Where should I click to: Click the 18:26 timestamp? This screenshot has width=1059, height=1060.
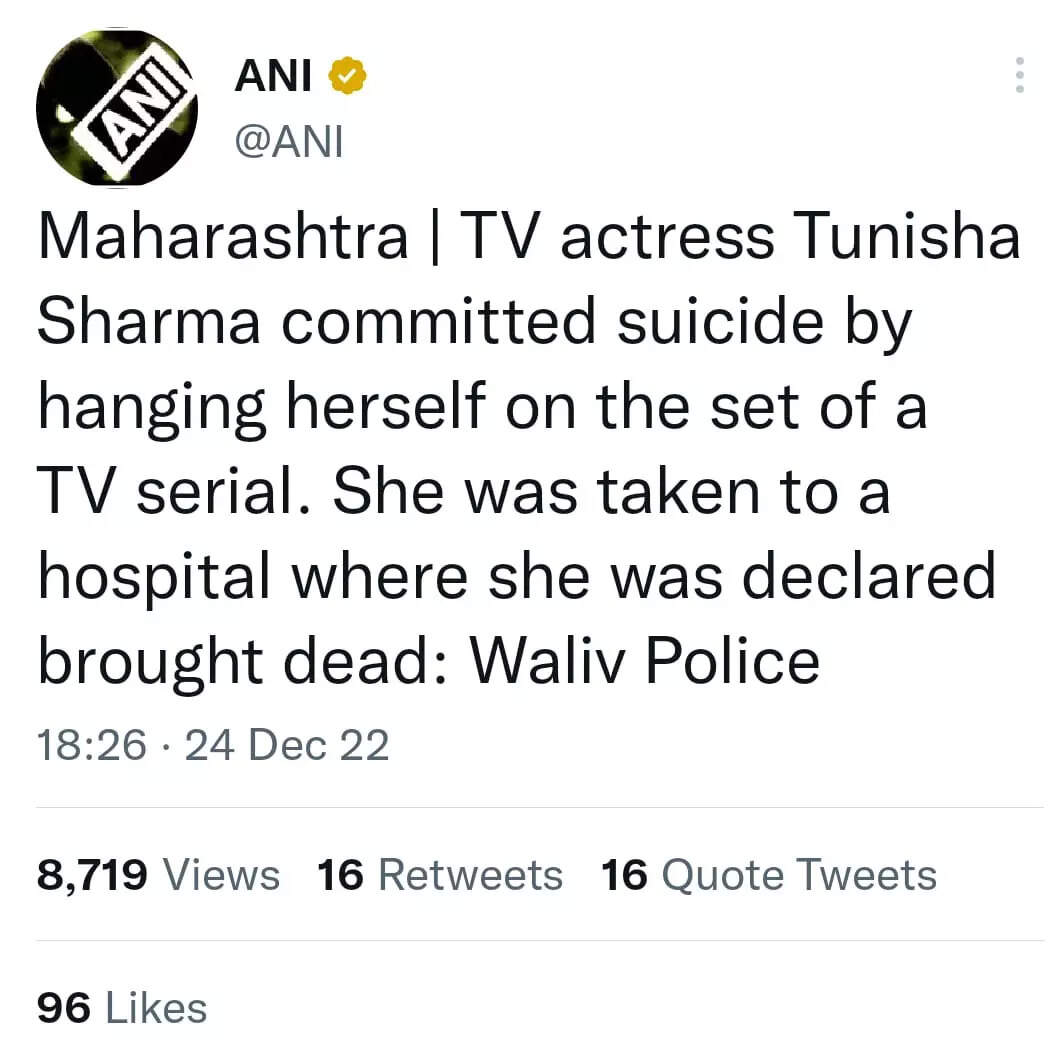[x=92, y=746]
